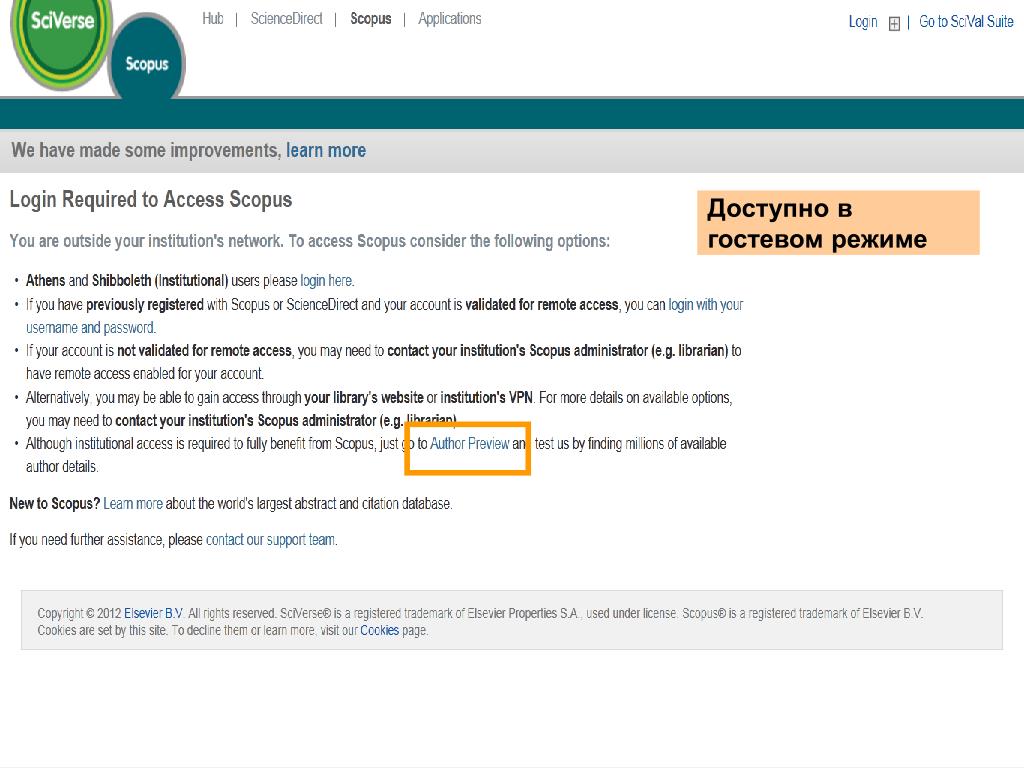Screen dimensions: 1024x768
Task: Click 'login with your' link
Action: (x=706, y=304)
